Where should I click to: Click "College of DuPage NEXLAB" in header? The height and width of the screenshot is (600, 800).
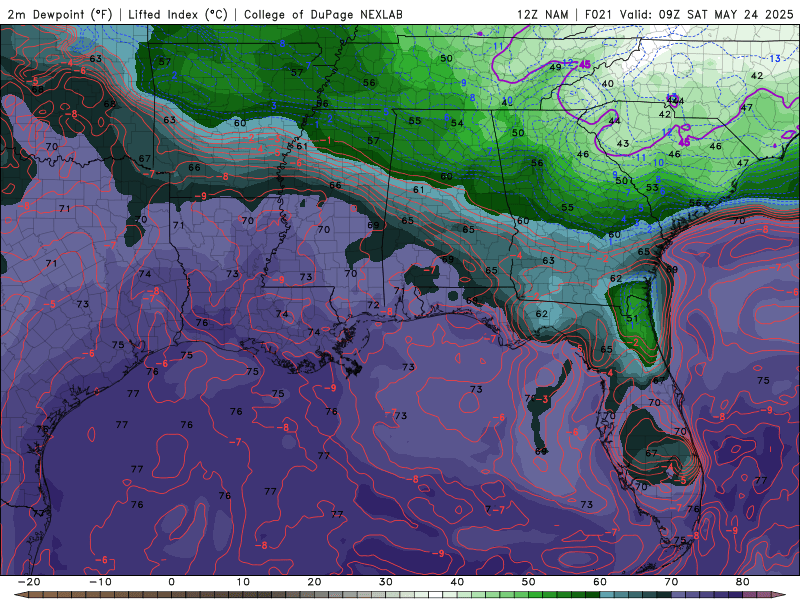[x=323, y=14]
